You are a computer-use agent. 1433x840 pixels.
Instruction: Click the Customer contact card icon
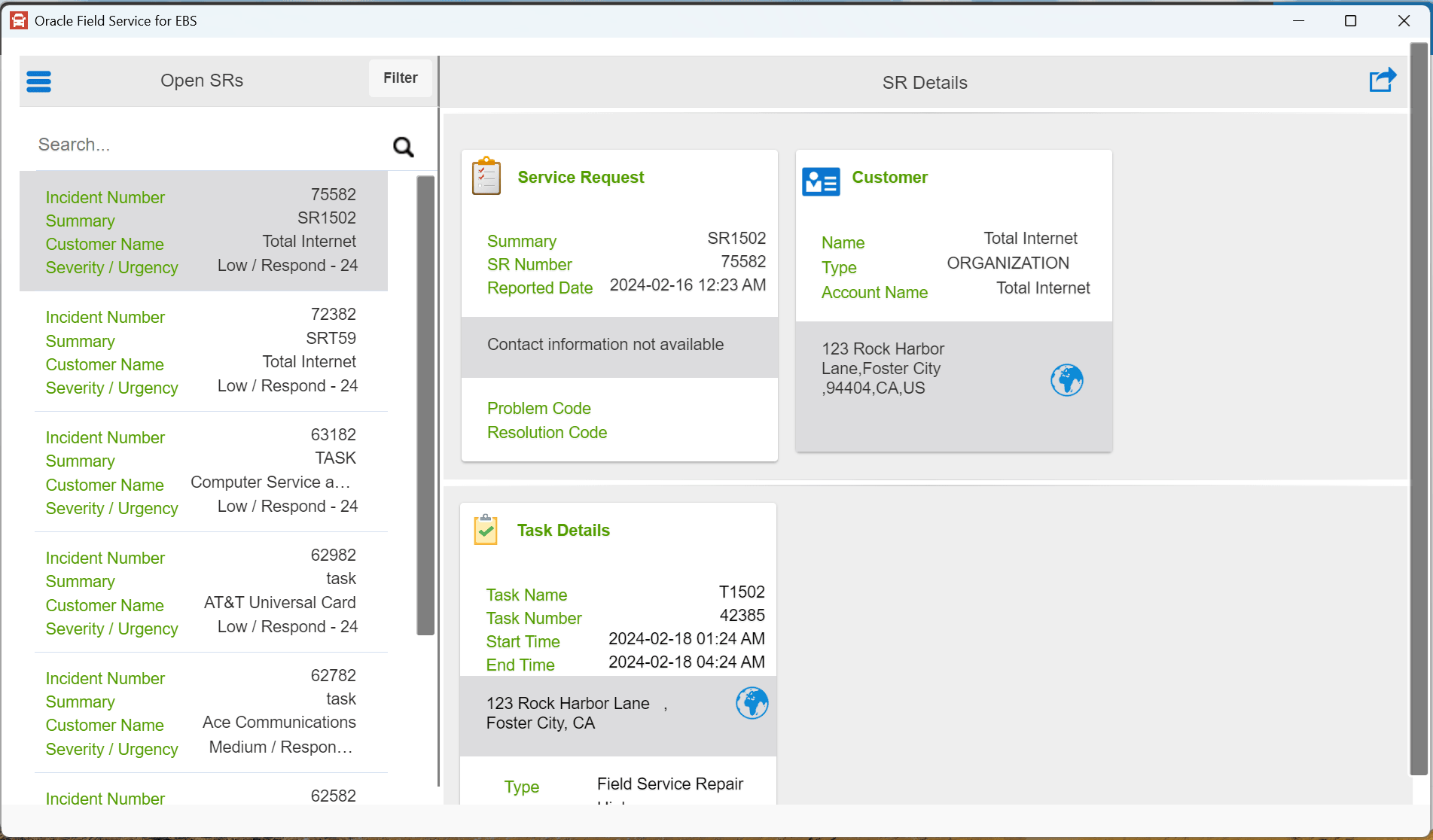pos(821,181)
